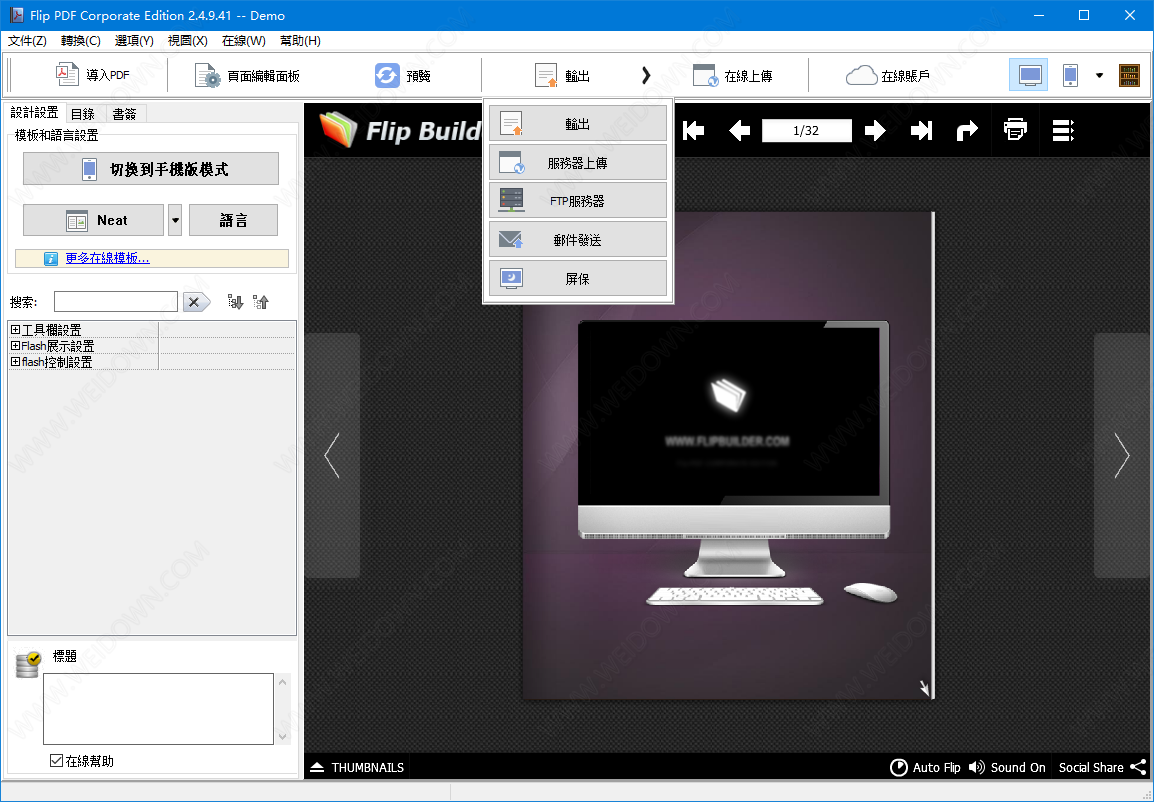Click the print icon in viewer

pos(1015,130)
